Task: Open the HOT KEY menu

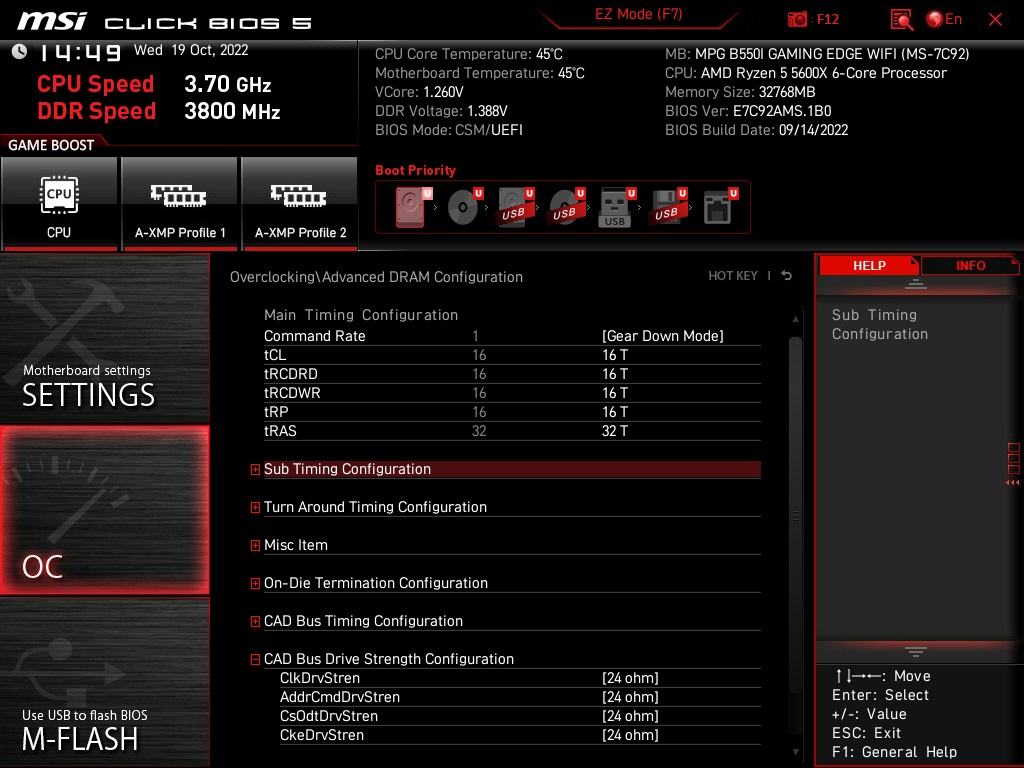Action: pyautogui.click(x=733, y=276)
